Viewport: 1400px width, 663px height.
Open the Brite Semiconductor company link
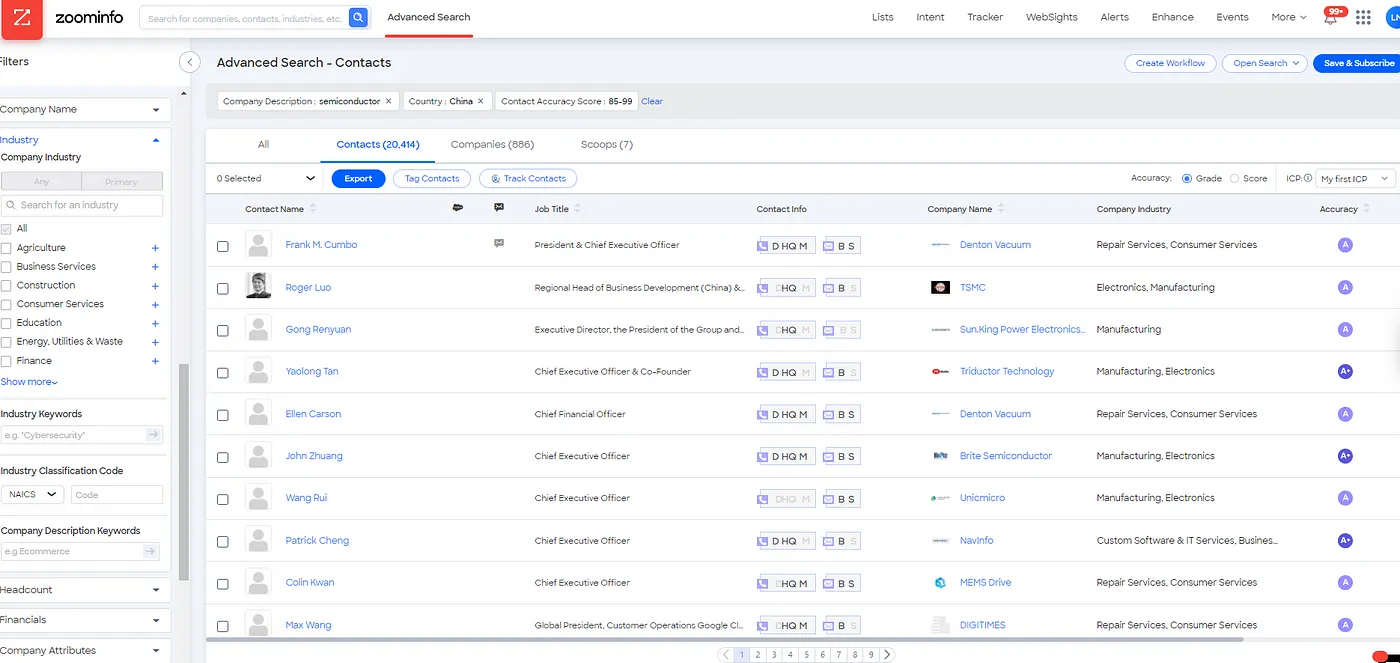point(1006,456)
